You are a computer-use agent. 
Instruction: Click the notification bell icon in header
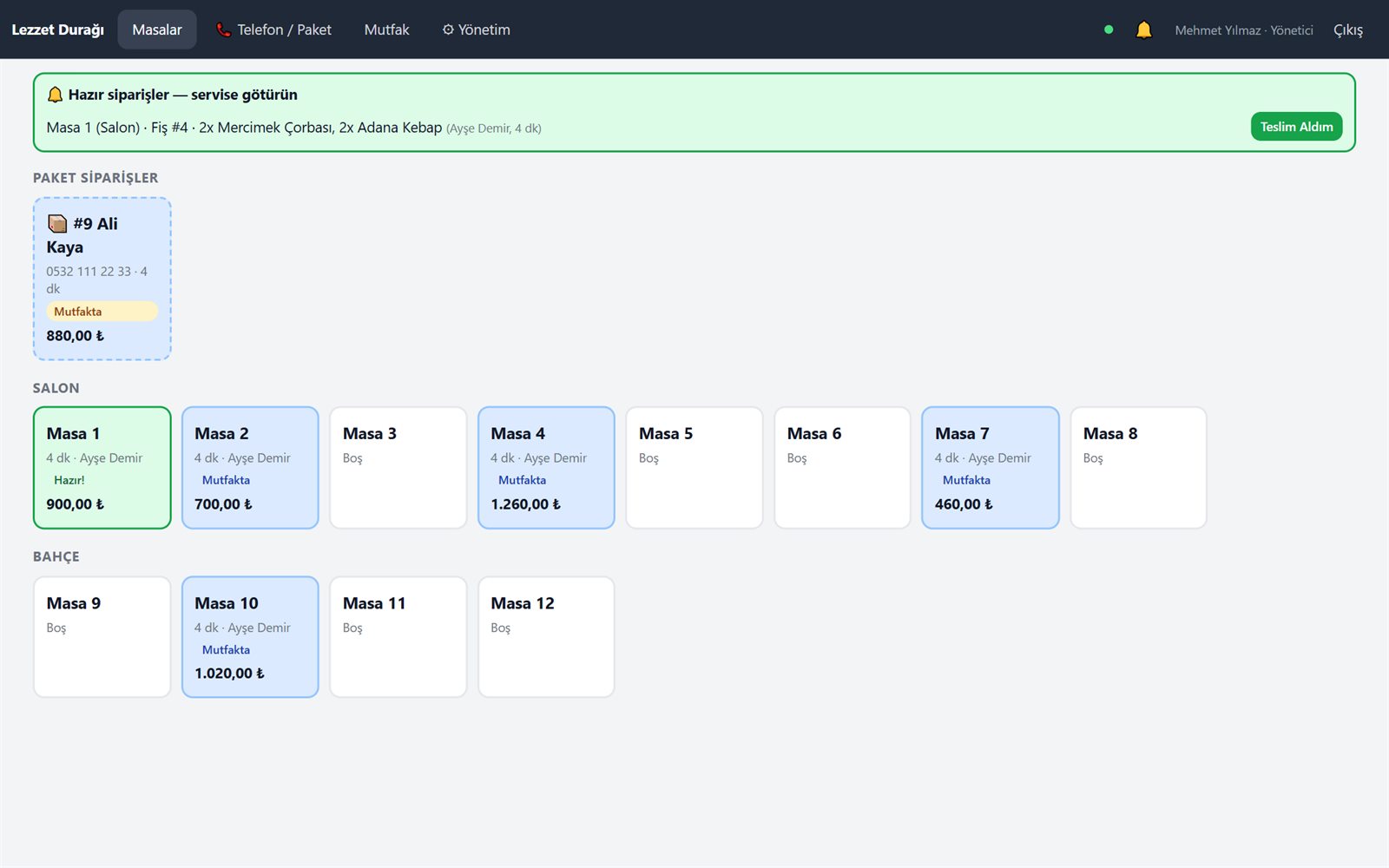tap(1143, 30)
